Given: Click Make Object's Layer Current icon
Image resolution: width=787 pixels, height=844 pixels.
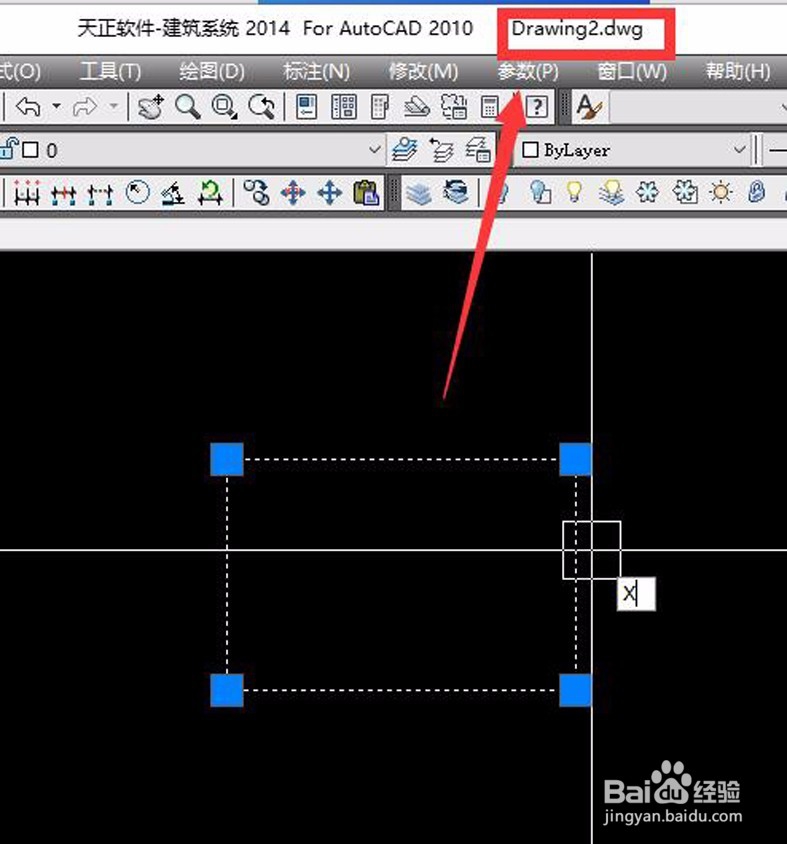Looking at the screenshot, I should [405, 150].
